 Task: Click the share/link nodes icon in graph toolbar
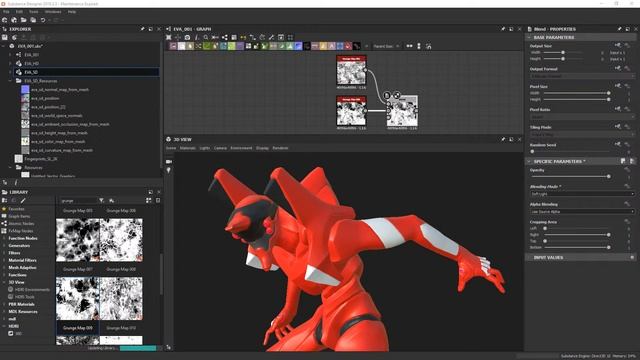[224, 38]
